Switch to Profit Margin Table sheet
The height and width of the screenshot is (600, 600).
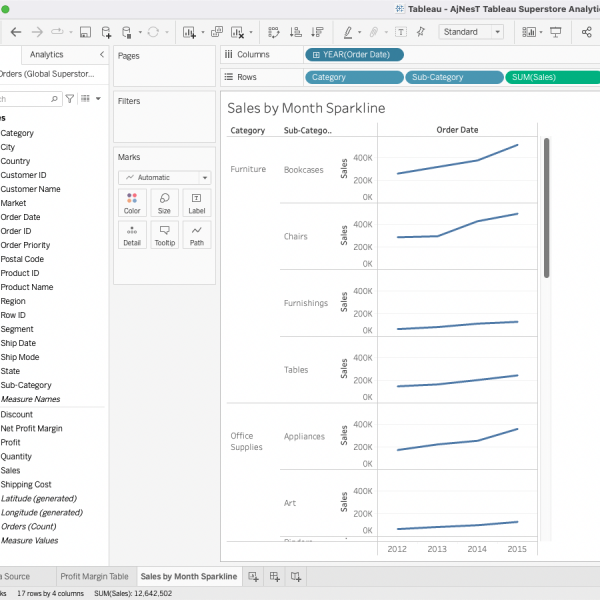[x=94, y=577]
